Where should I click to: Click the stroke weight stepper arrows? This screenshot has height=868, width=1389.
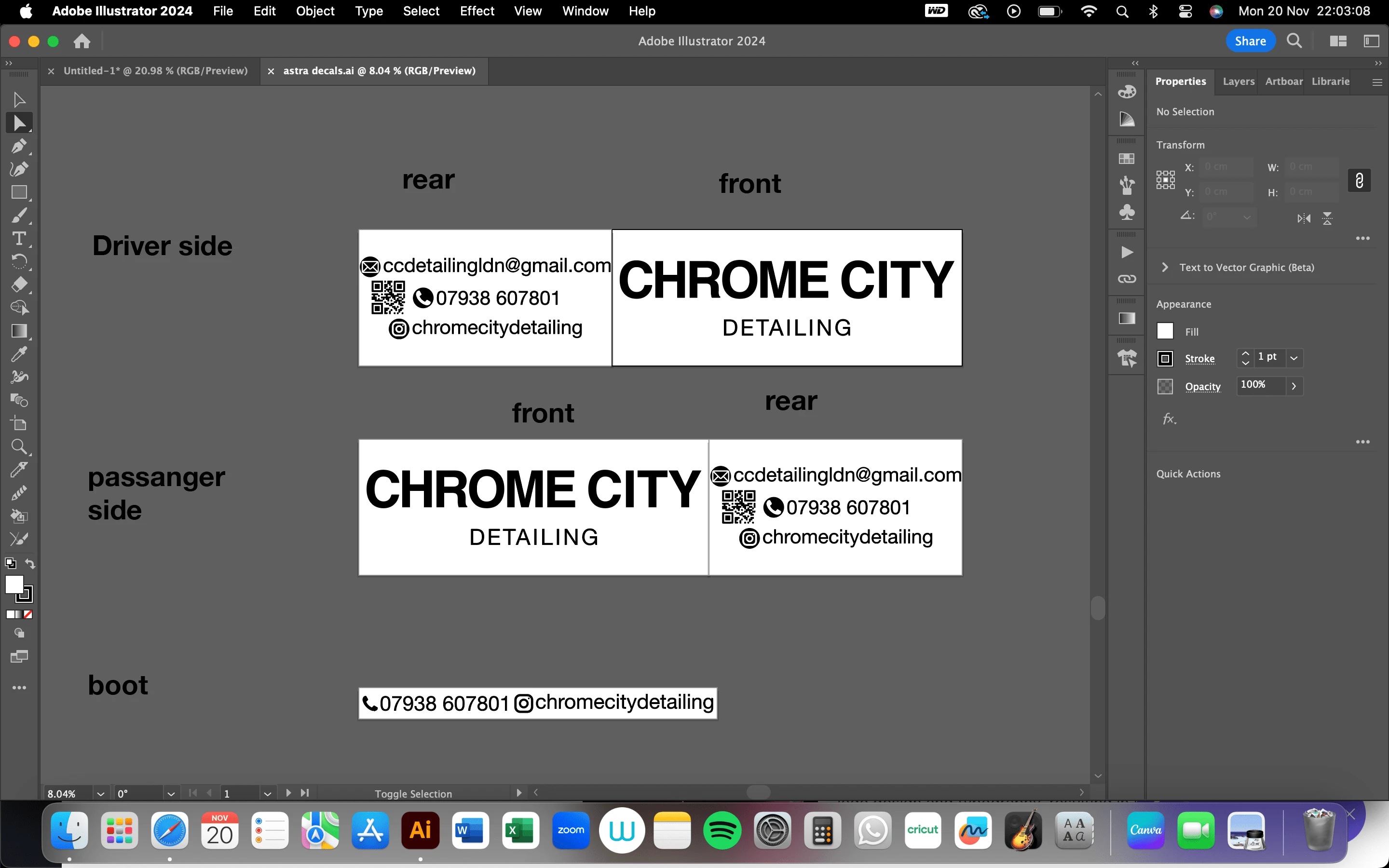pos(1245,358)
